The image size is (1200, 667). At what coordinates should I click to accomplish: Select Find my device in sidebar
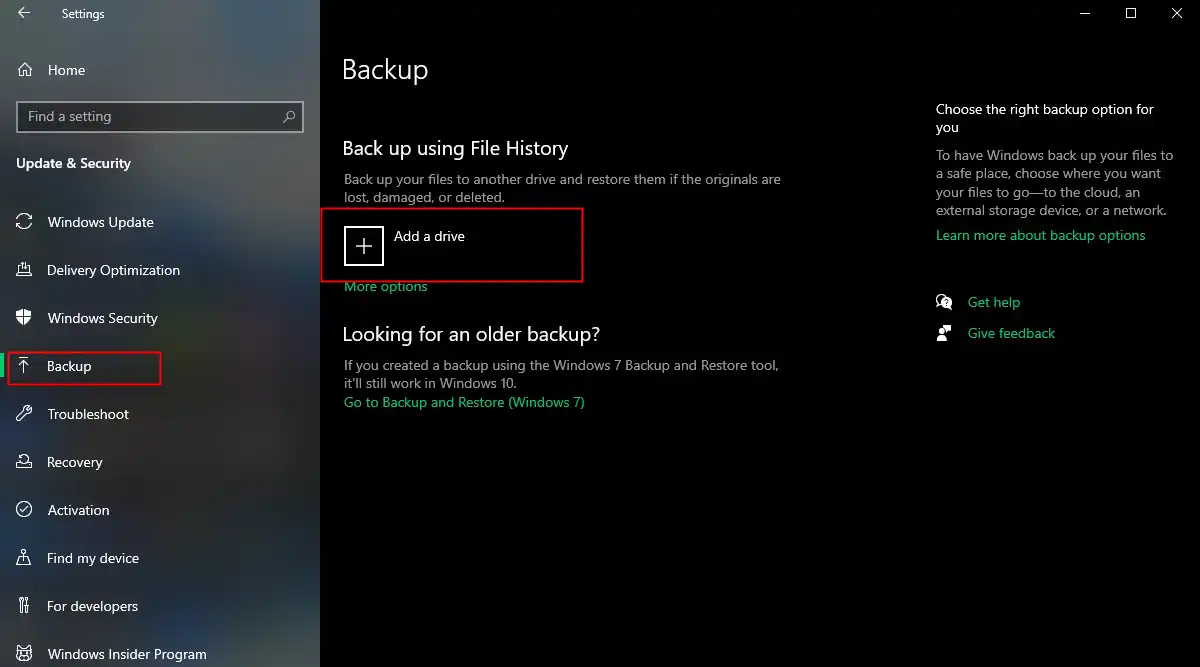[93, 558]
